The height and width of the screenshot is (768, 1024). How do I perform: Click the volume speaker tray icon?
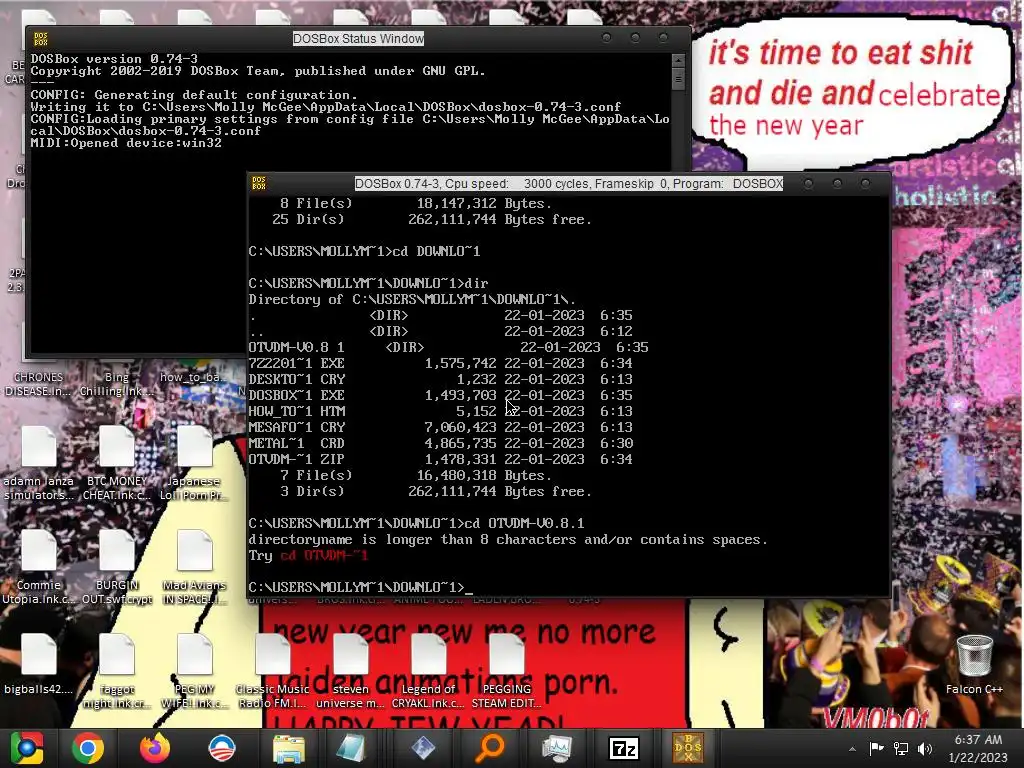[x=925, y=748]
